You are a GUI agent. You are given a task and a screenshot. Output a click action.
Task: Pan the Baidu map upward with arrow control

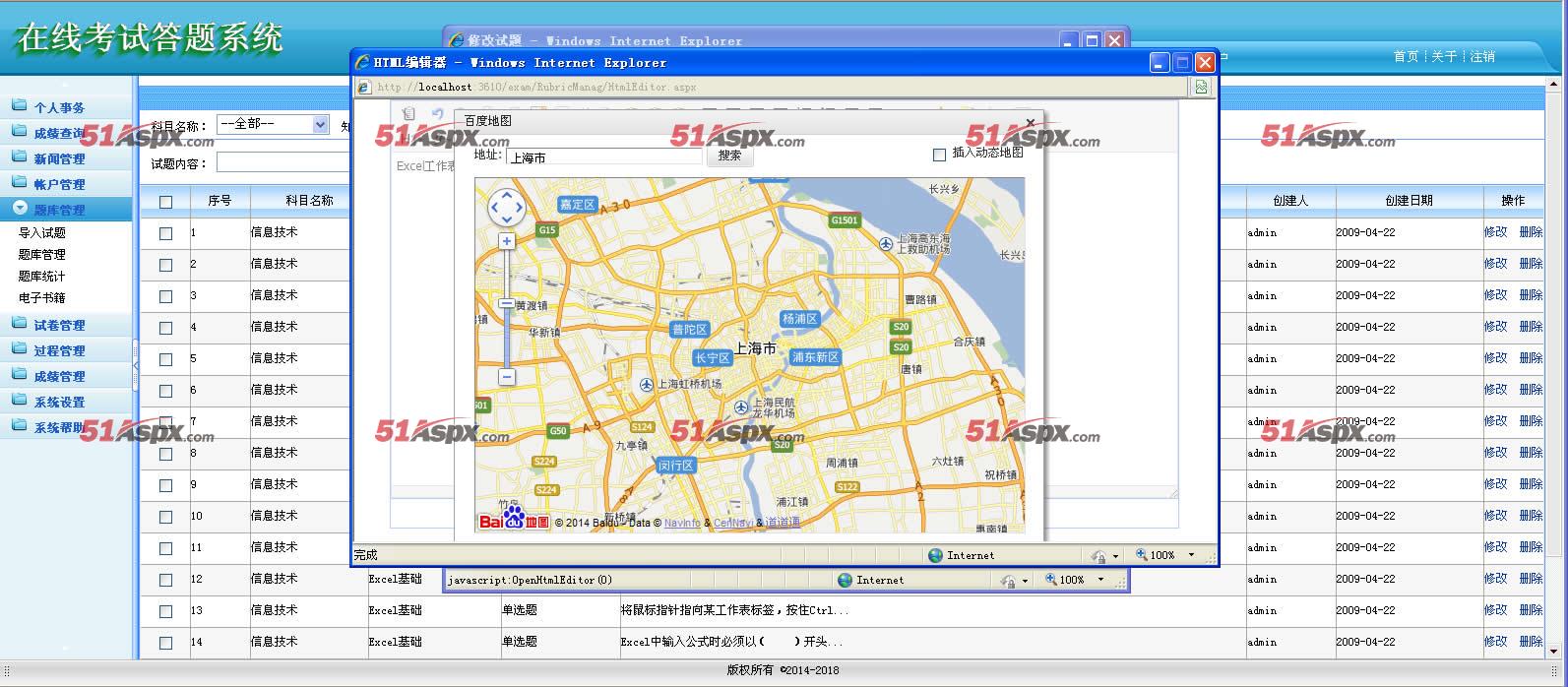tap(507, 195)
